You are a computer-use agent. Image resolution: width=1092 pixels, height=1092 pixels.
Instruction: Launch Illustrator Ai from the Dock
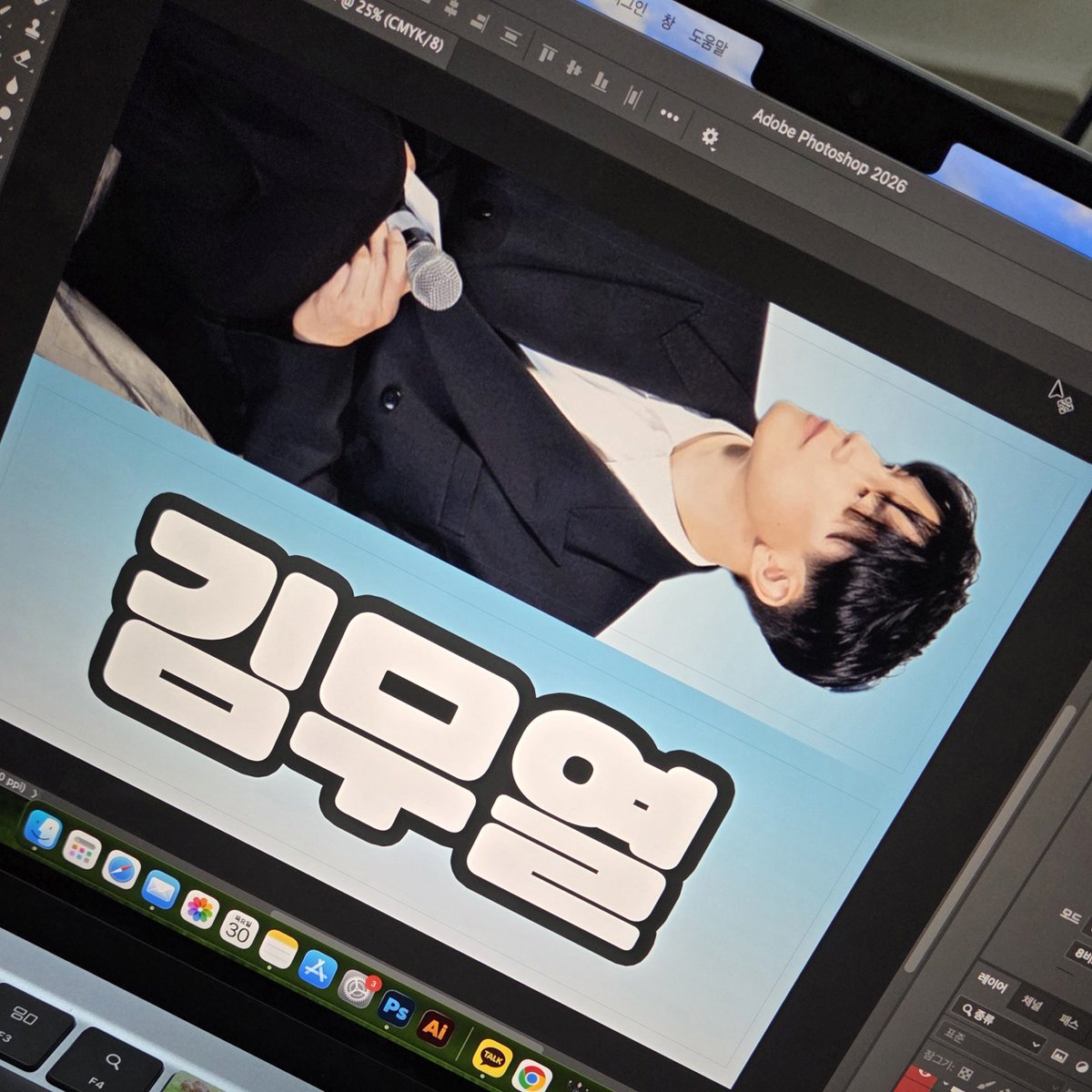(x=436, y=1030)
